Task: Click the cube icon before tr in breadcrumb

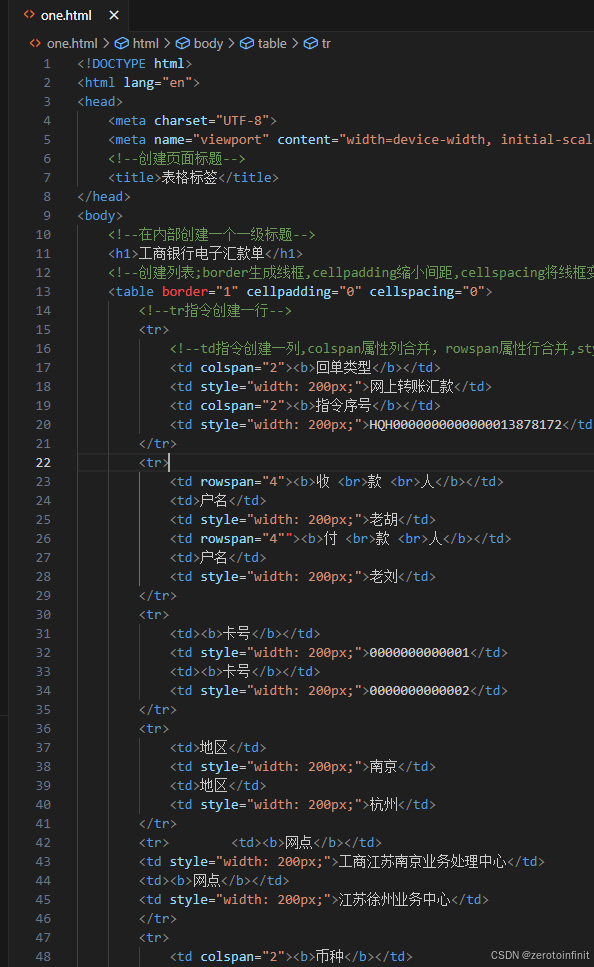Action: [x=311, y=43]
